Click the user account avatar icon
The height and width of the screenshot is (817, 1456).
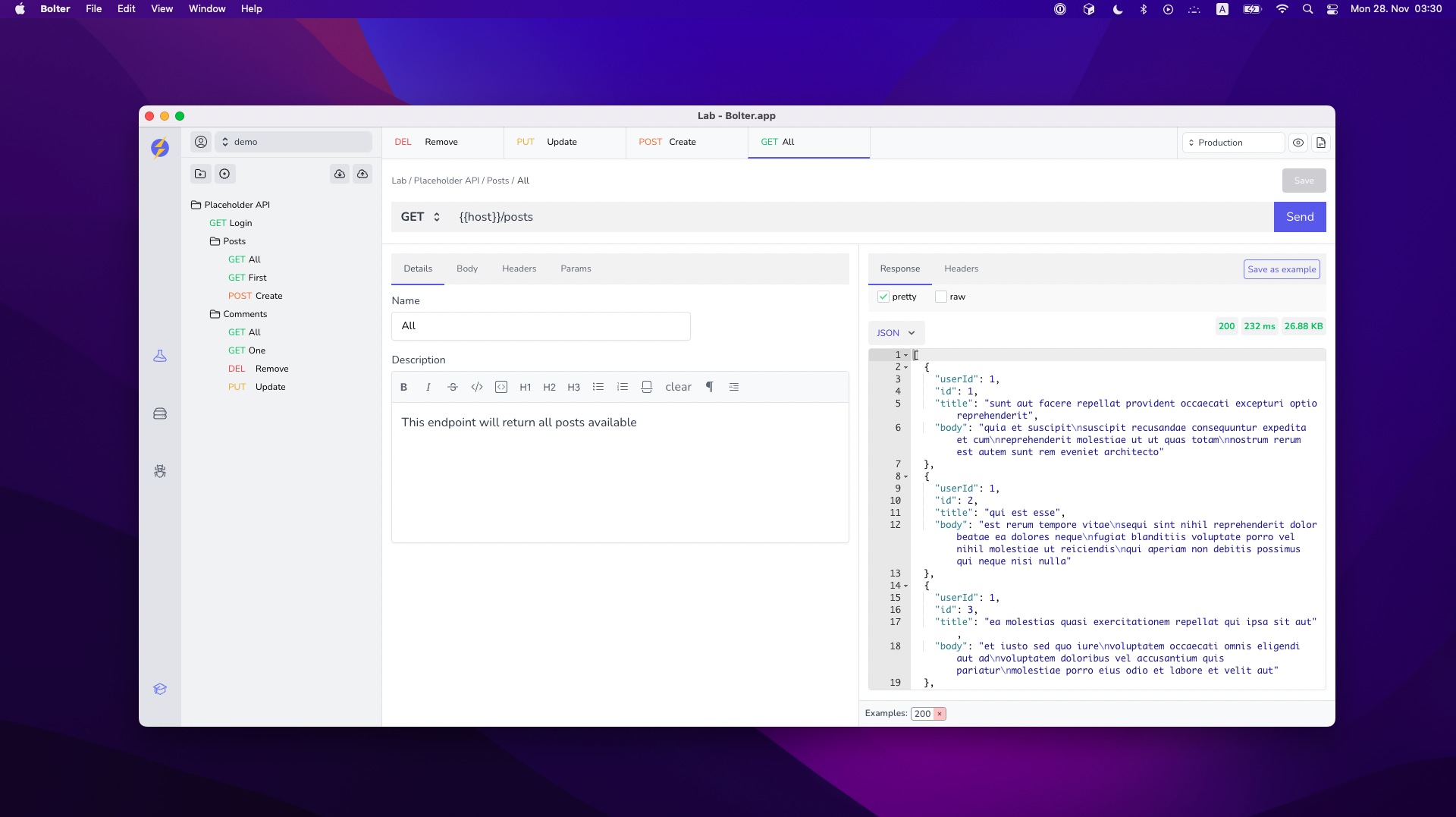(201, 142)
